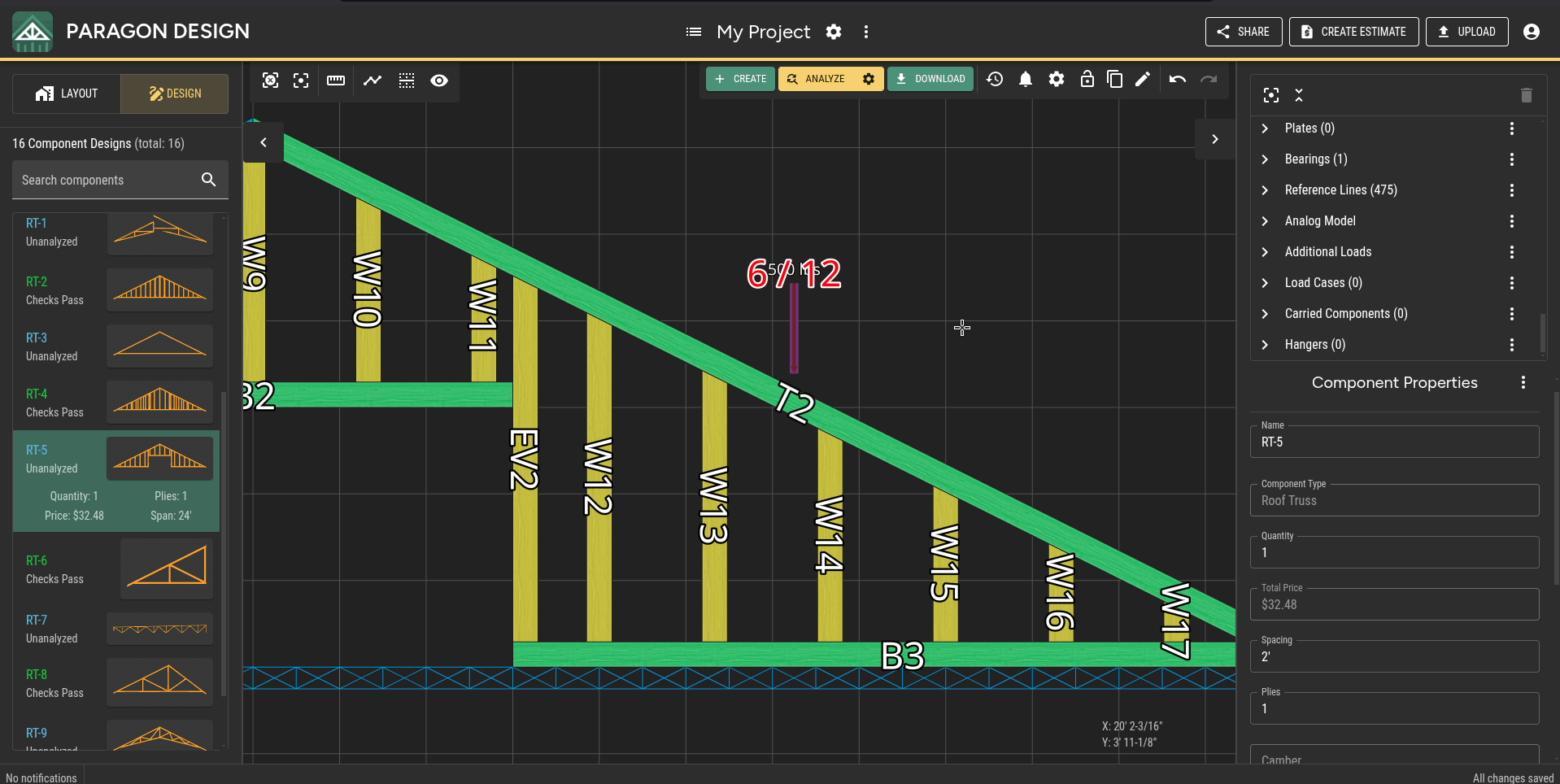Image resolution: width=1560 pixels, height=784 pixels.
Task: Click the undo arrow
Action: (x=1178, y=79)
